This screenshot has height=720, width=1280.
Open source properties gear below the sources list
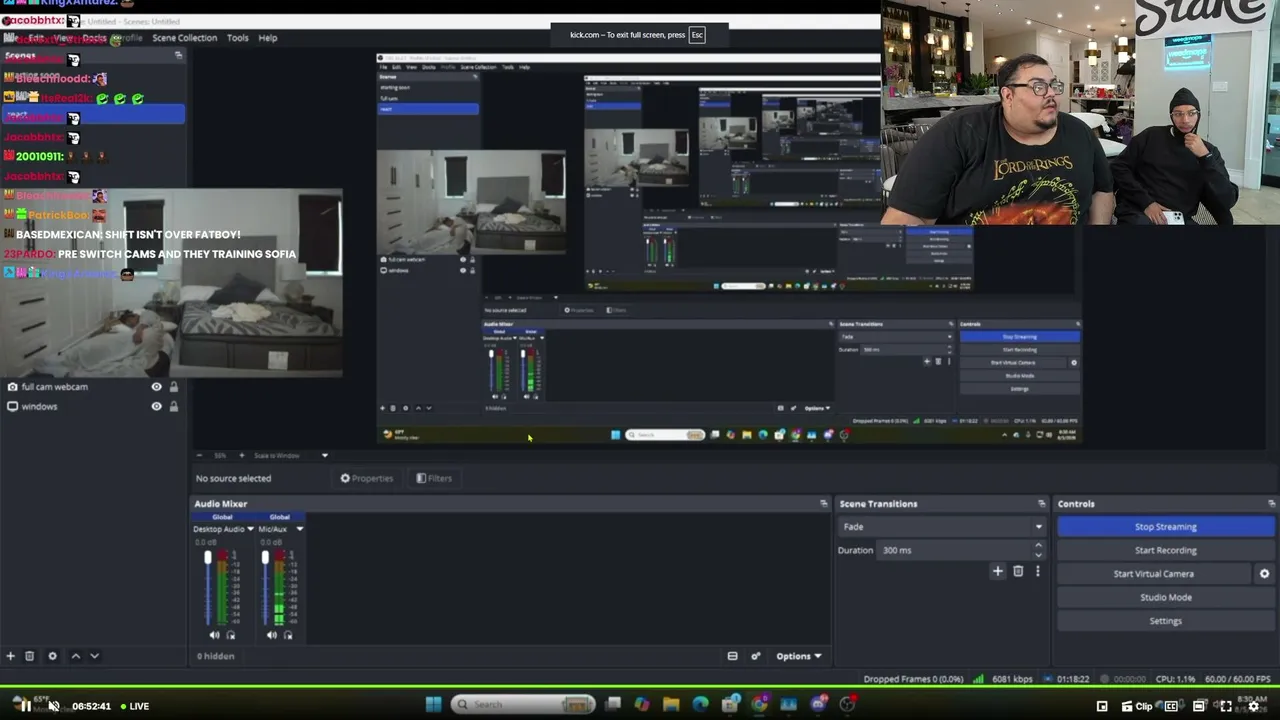tap(53, 656)
